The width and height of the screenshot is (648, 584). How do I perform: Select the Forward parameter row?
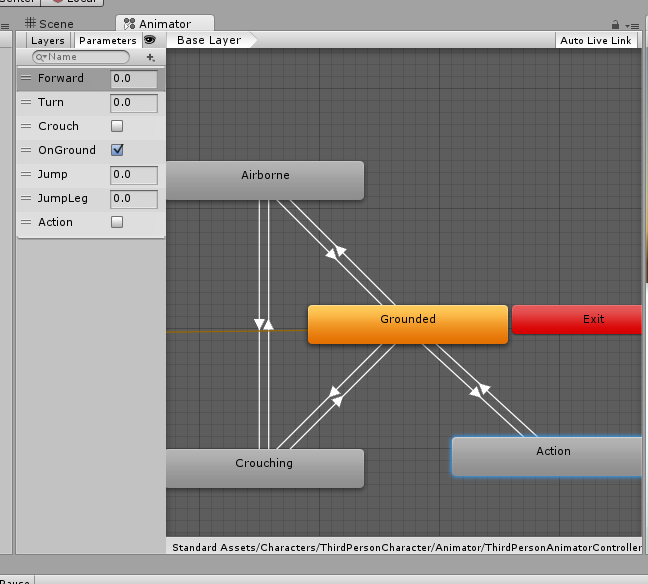(91, 79)
